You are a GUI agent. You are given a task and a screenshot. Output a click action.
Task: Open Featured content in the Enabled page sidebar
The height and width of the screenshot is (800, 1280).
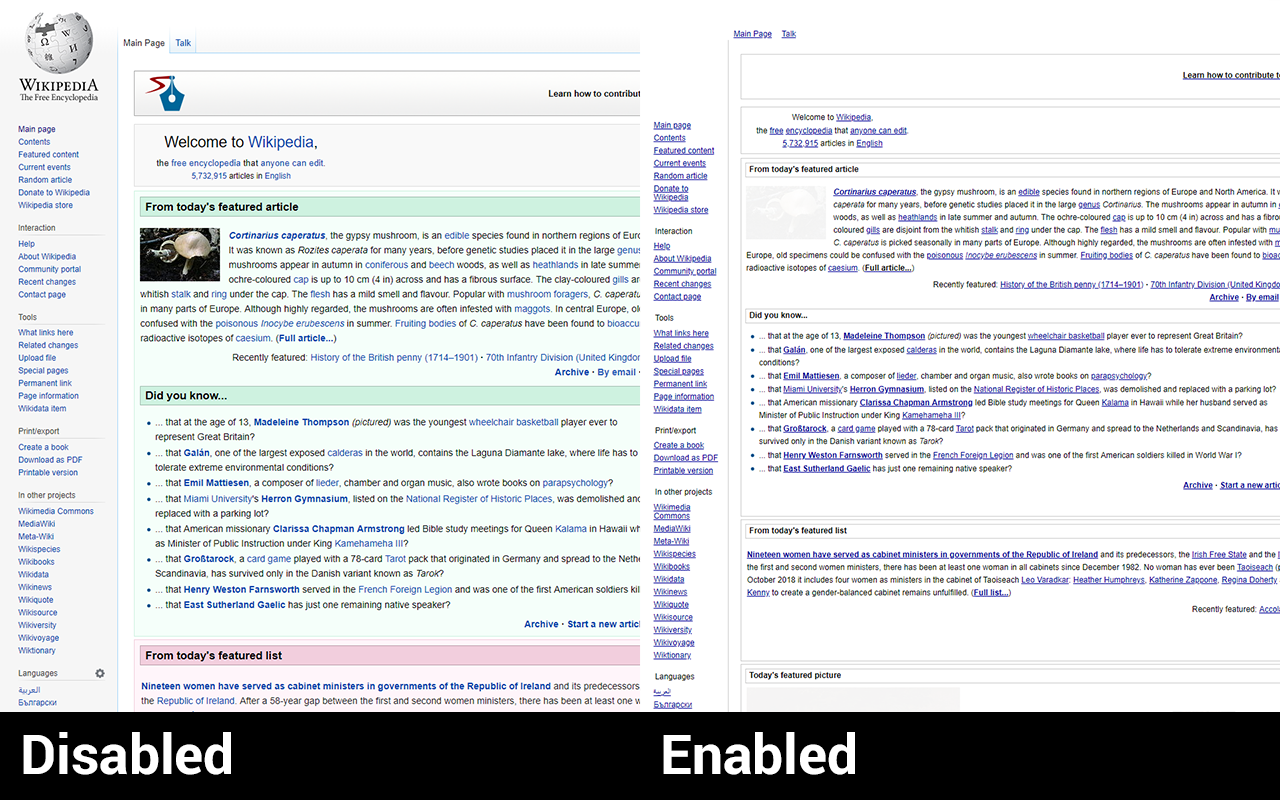(x=684, y=150)
